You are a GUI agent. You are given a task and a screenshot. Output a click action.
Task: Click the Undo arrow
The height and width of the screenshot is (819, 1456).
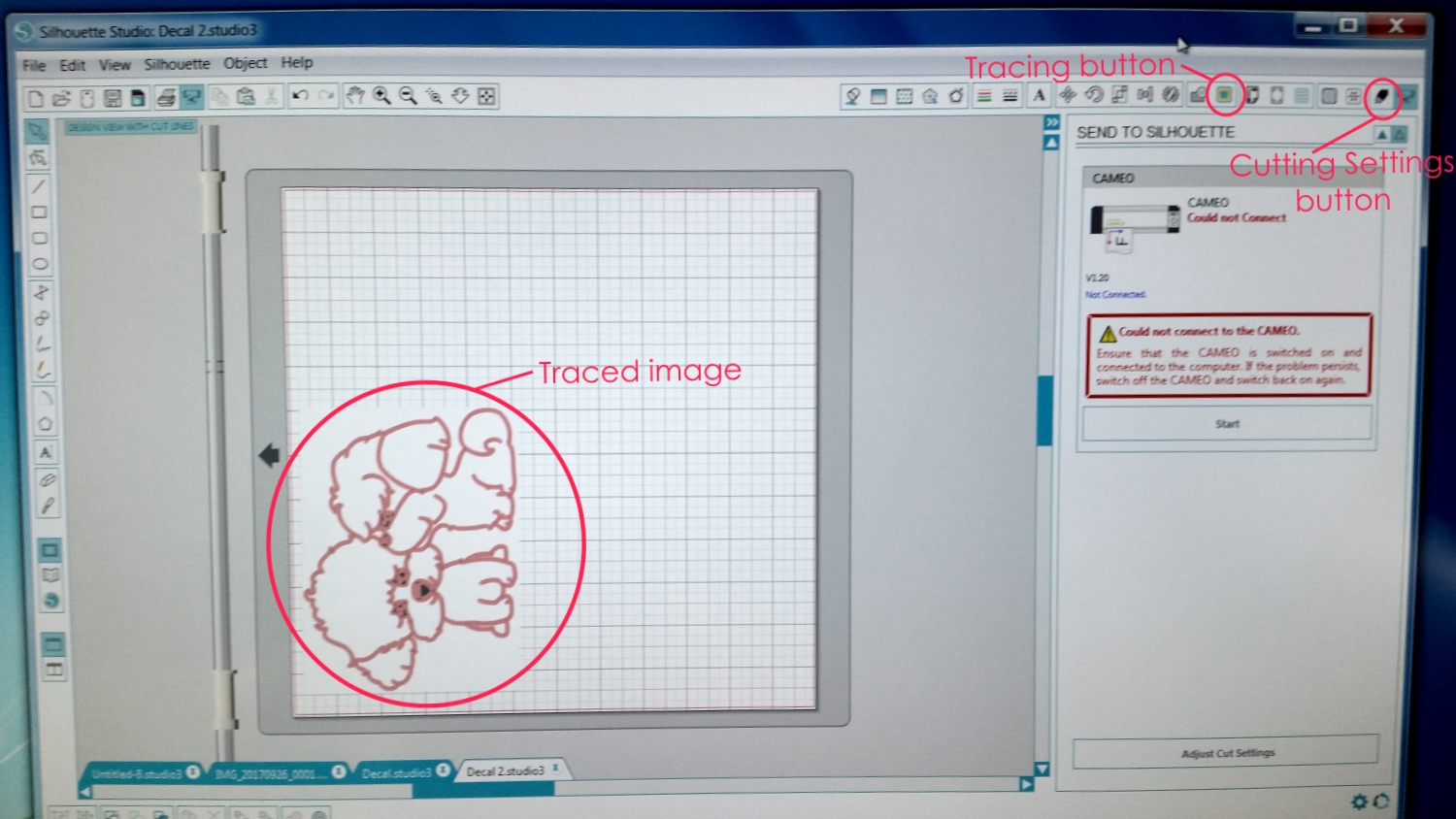tap(301, 95)
